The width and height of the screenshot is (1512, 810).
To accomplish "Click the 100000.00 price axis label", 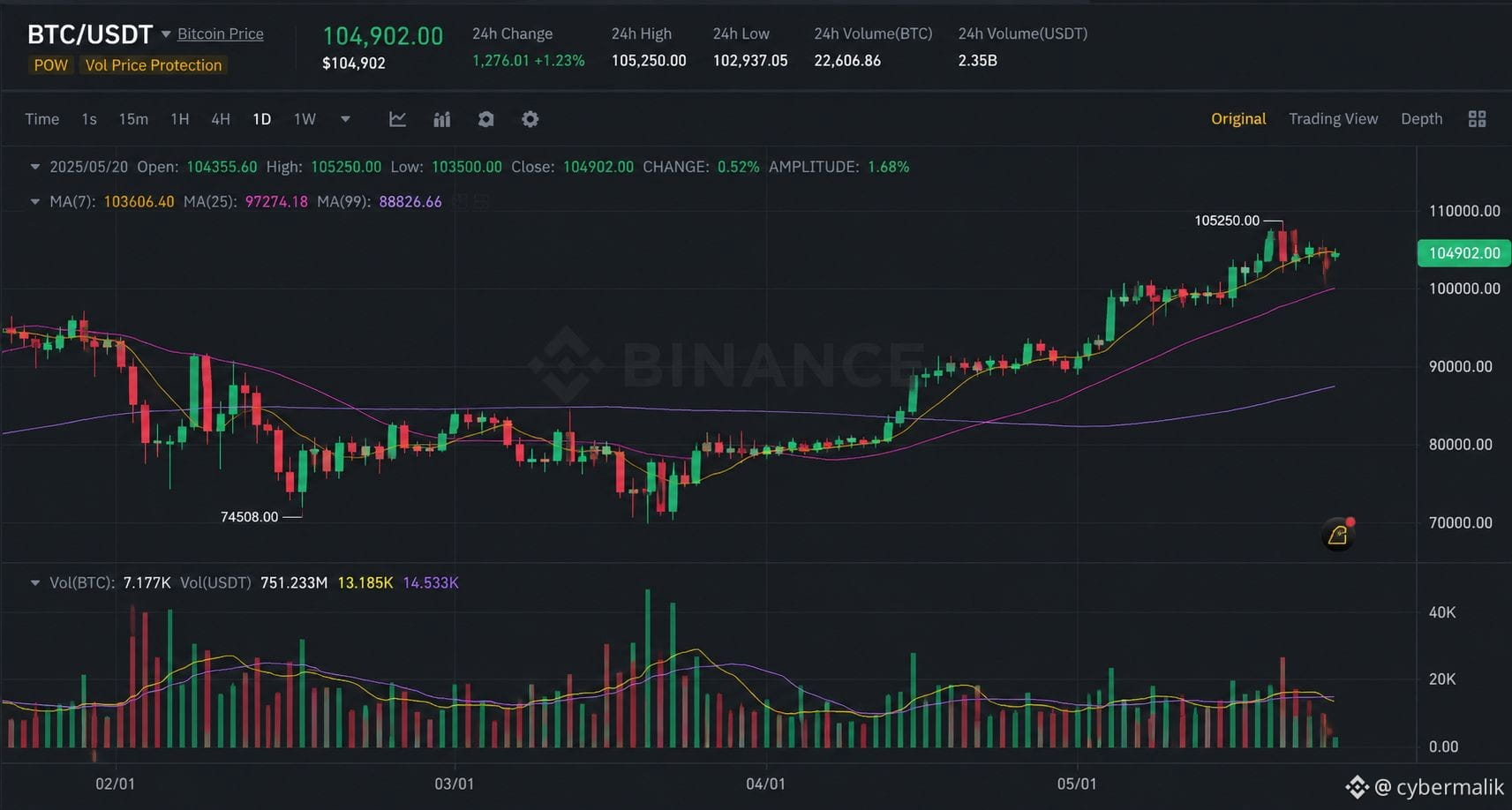I will [1464, 289].
